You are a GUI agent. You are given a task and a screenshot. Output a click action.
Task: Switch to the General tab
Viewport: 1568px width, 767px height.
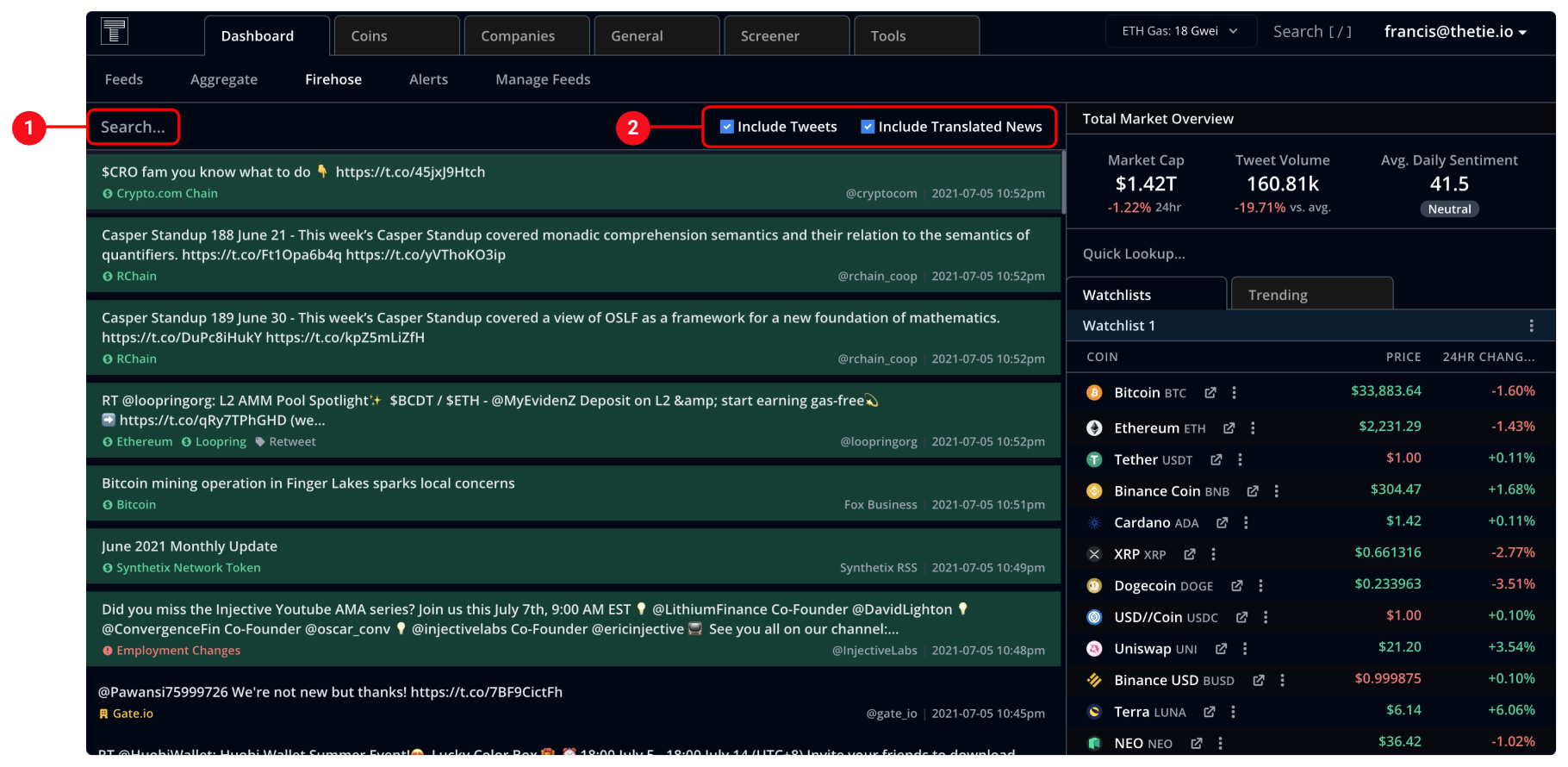(x=656, y=36)
